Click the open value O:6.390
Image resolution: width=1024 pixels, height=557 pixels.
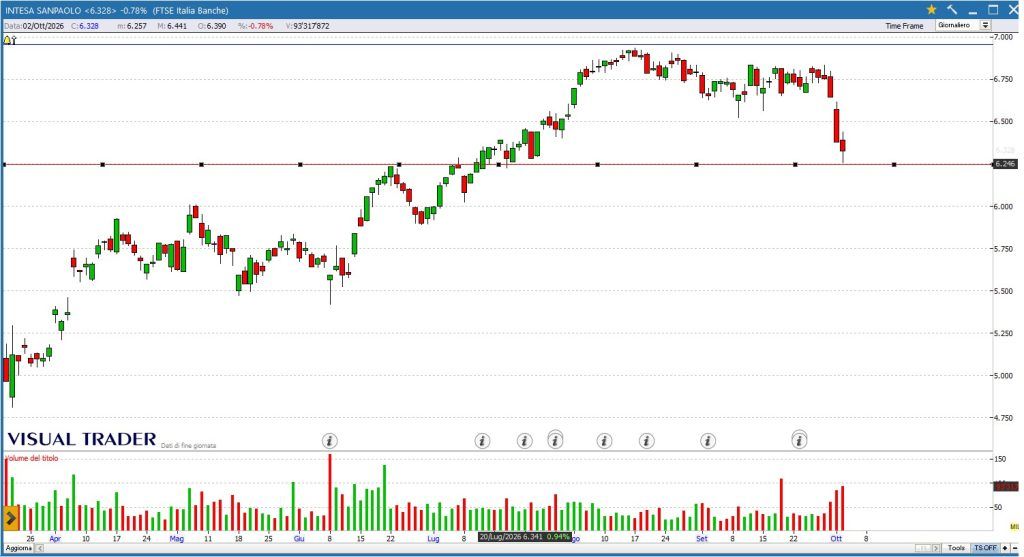[212, 26]
